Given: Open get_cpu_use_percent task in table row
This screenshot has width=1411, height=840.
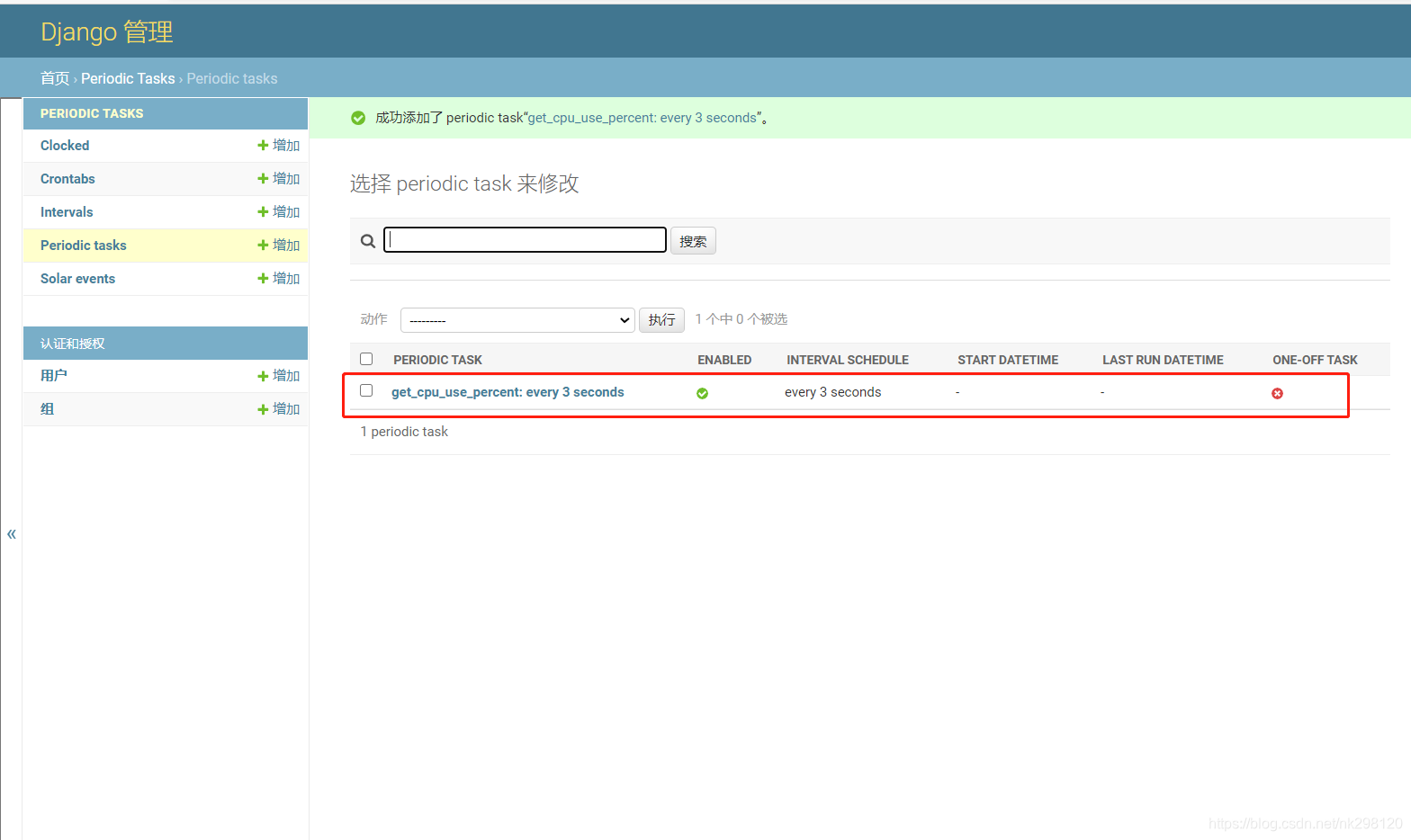Looking at the screenshot, I should click(x=508, y=392).
